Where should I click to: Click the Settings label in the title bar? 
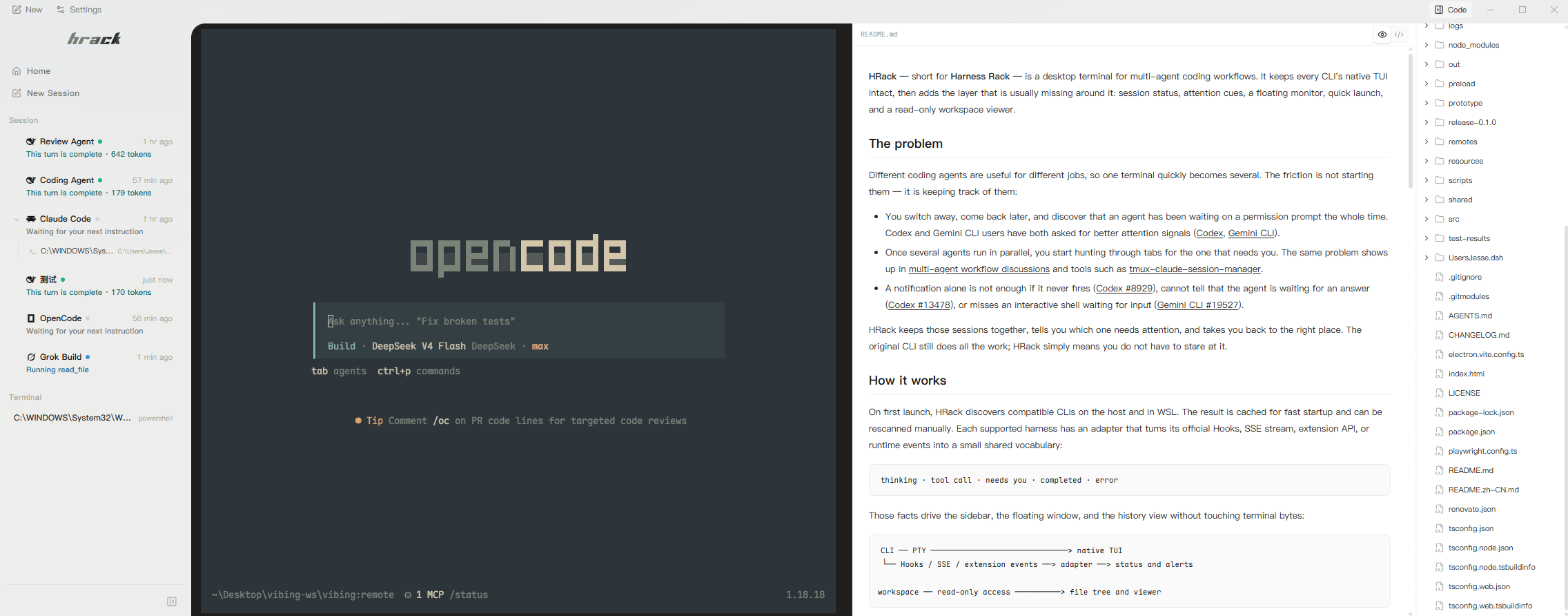(x=86, y=10)
